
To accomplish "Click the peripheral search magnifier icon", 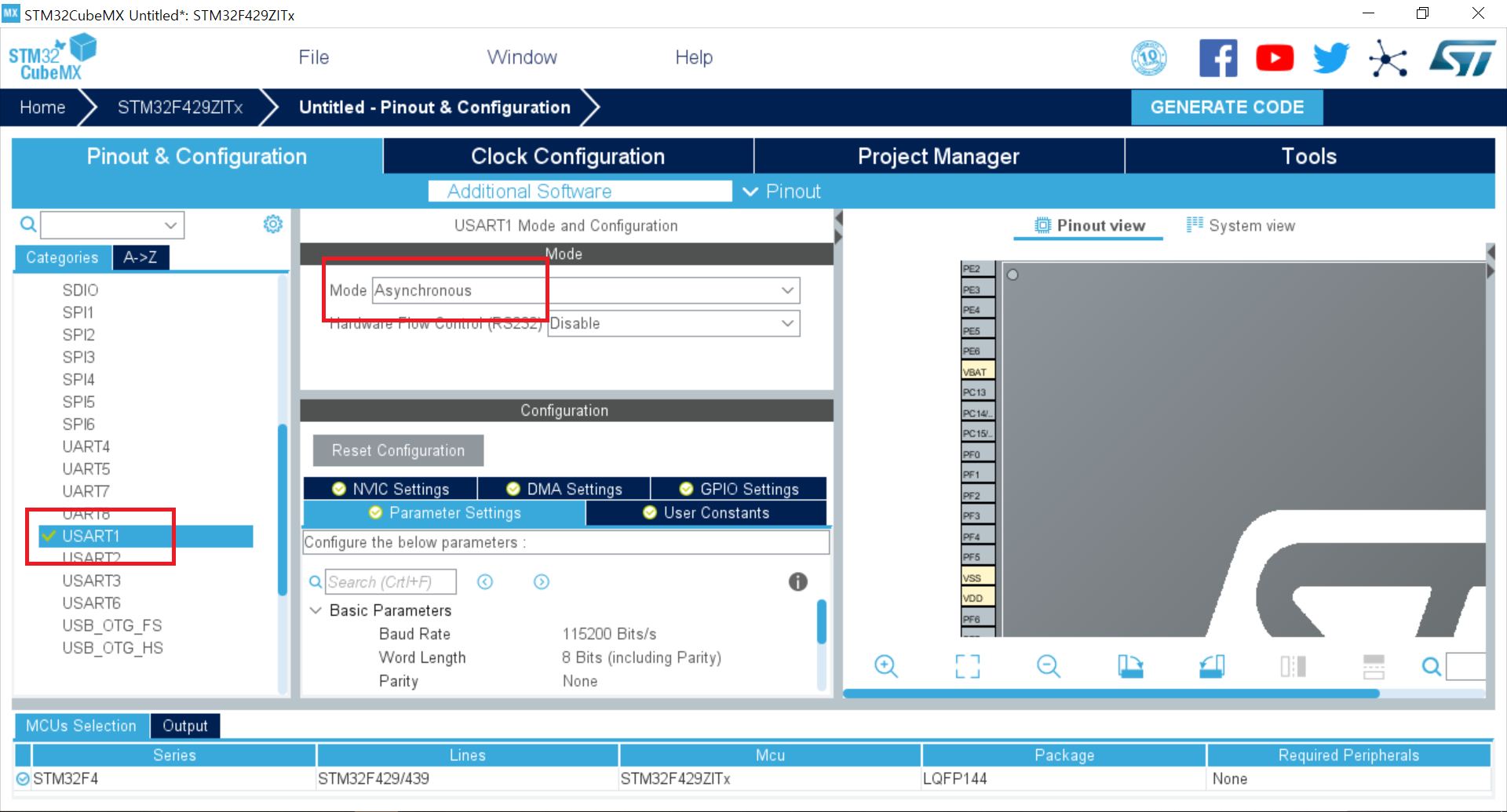I will pyautogui.click(x=28, y=225).
